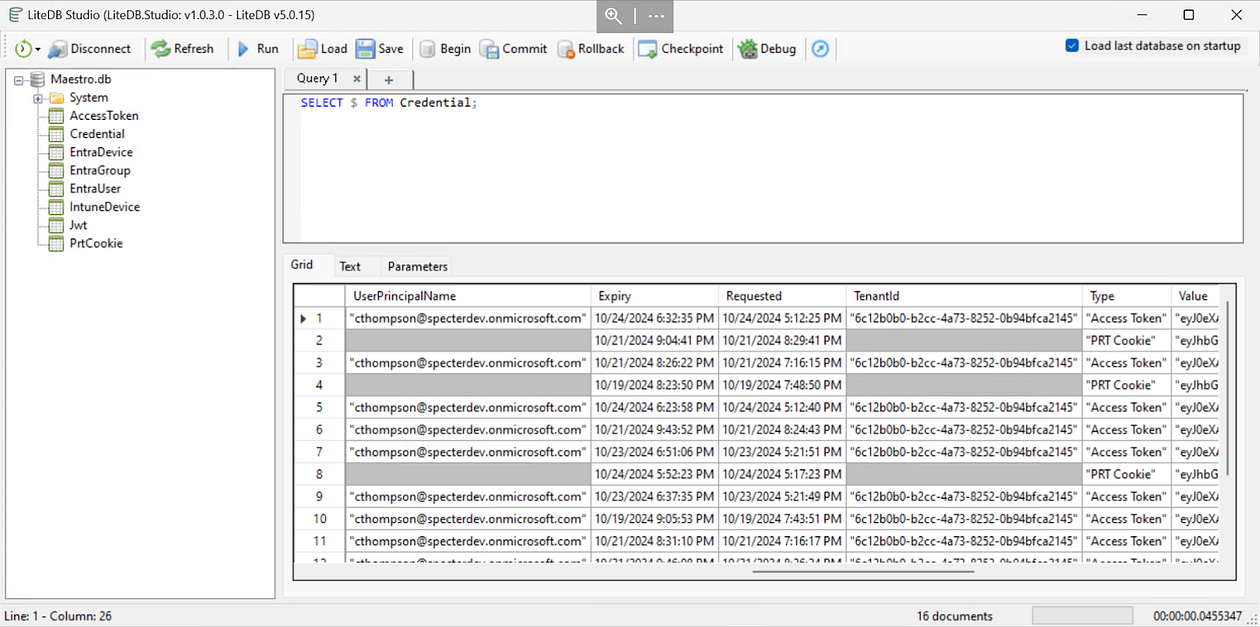1260x627 pixels.
Task: Select row header number 4
Action: click(x=319, y=385)
